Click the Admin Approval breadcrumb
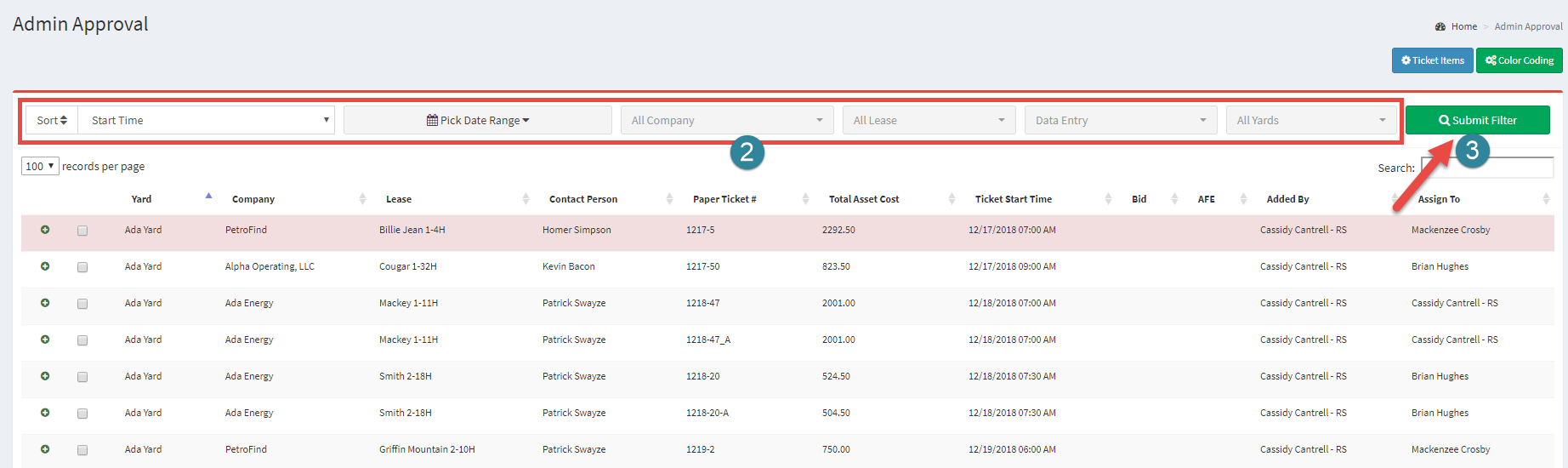The image size is (1568, 468). tap(1529, 26)
